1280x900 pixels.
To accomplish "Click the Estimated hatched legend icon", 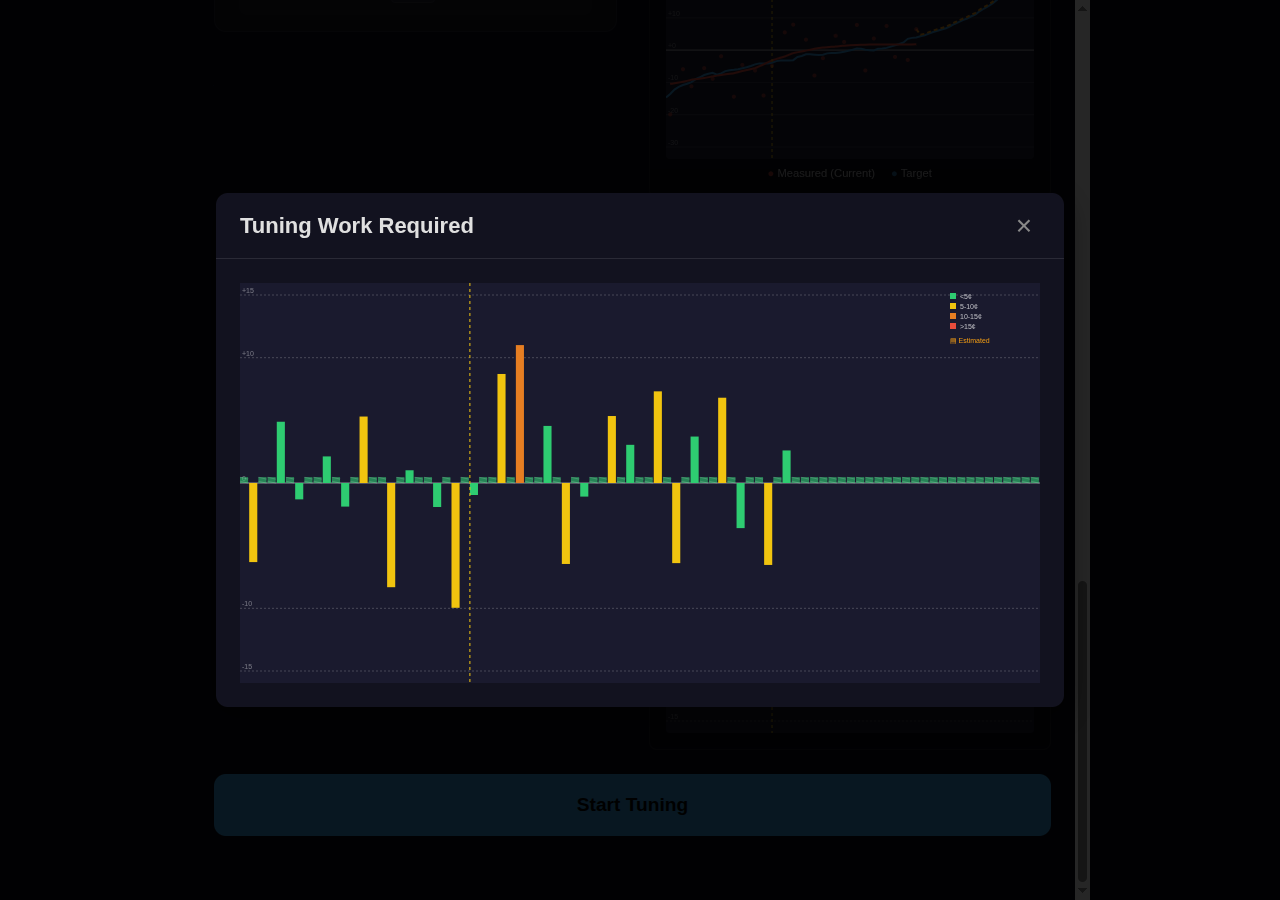I will [952, 340].
